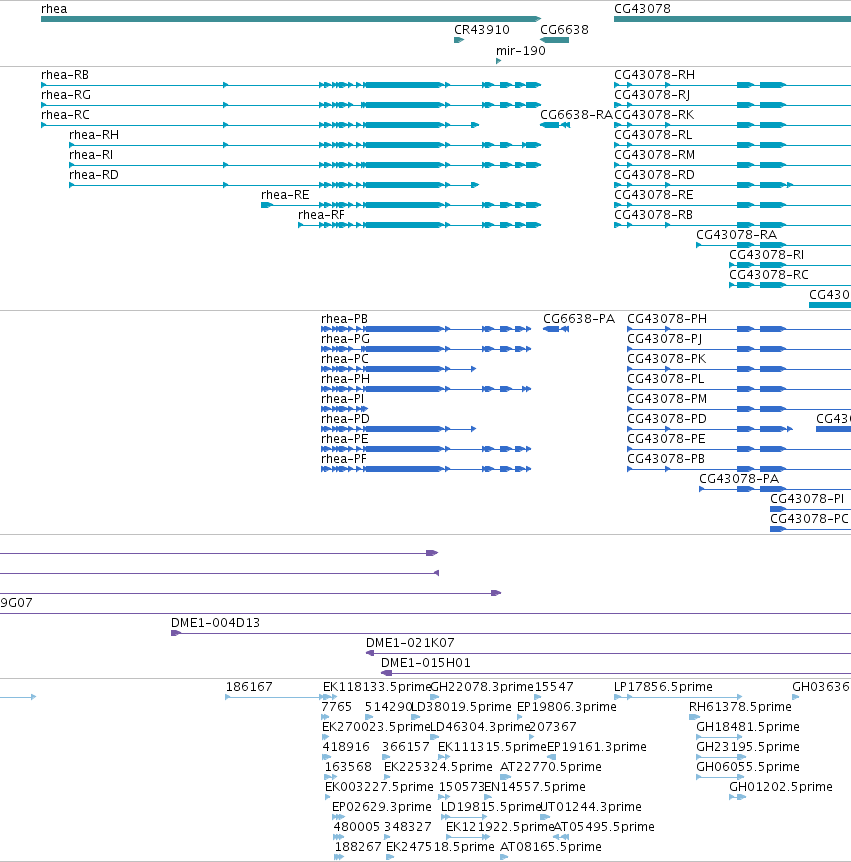851x862 pixels.
Task: Select transcript CG43078-RE
Action: [x=732, y=205]
